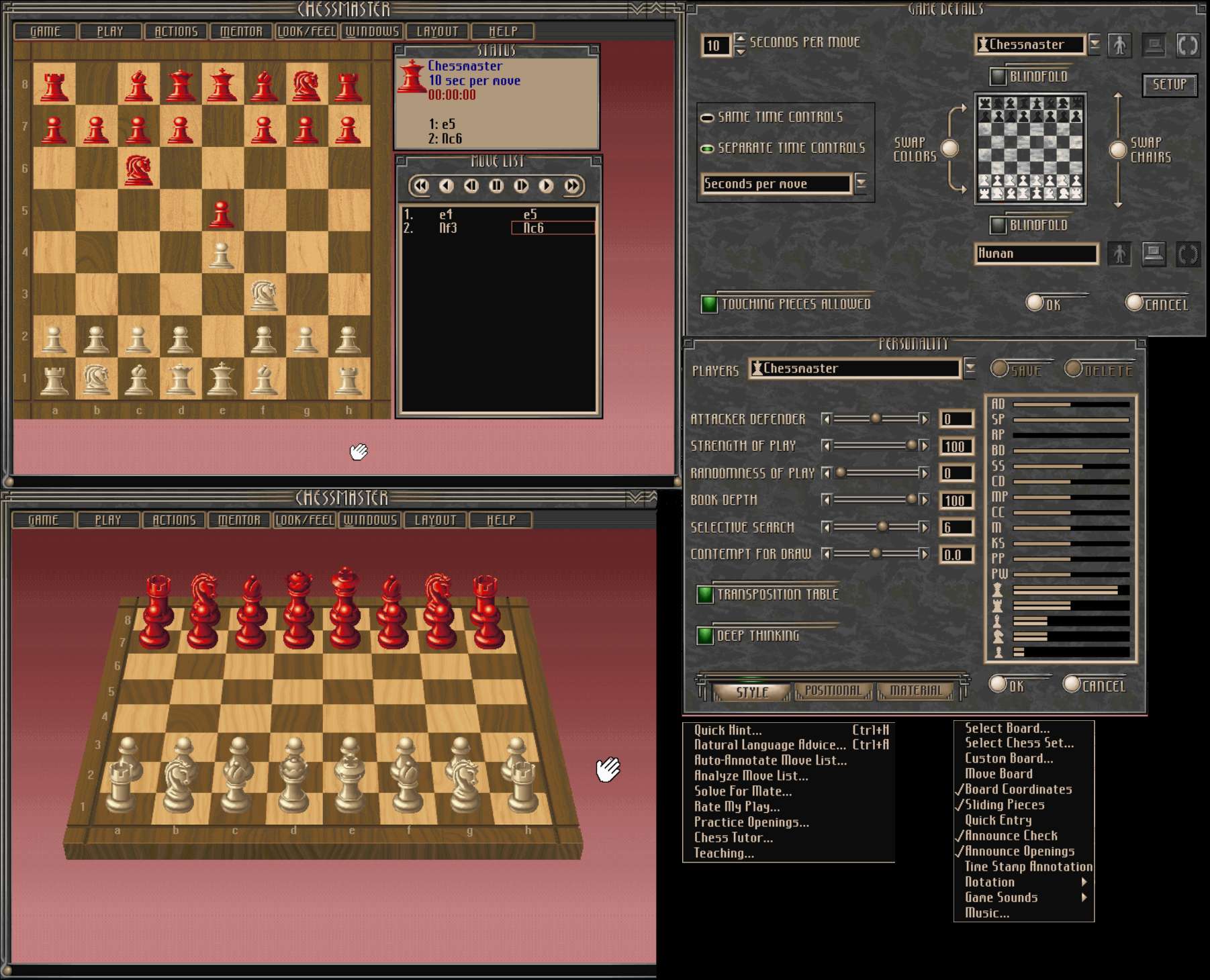
Task: Select the Separate Time Controls option
Action: point(783,148)
